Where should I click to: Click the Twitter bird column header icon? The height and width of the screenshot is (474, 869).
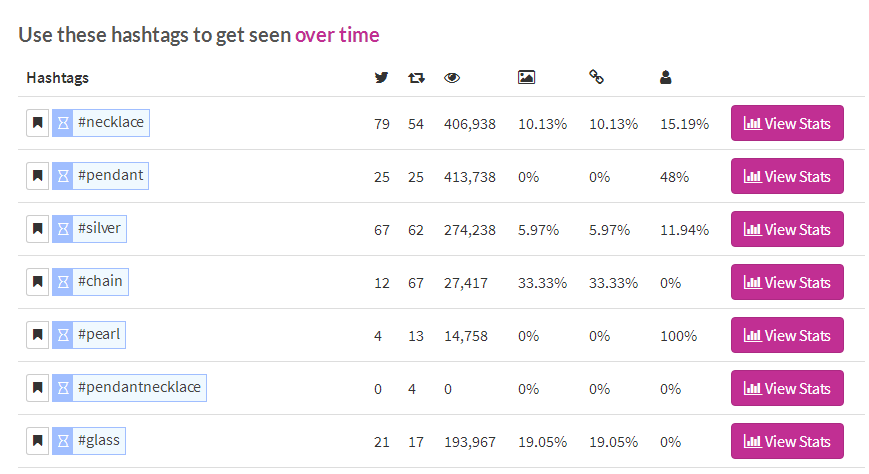pyautogui.click(x=381, y=78)
